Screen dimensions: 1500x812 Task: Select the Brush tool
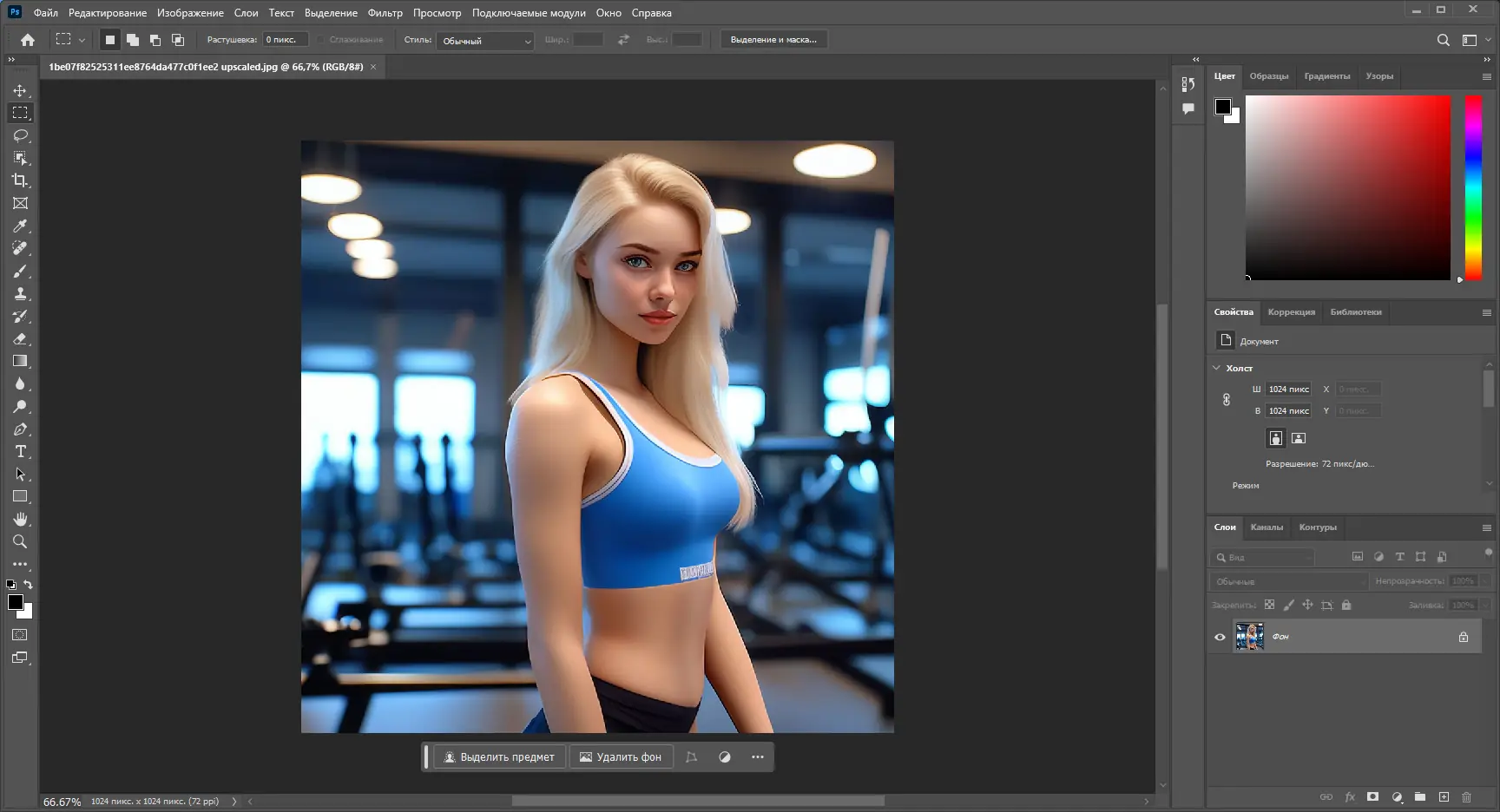20,272
